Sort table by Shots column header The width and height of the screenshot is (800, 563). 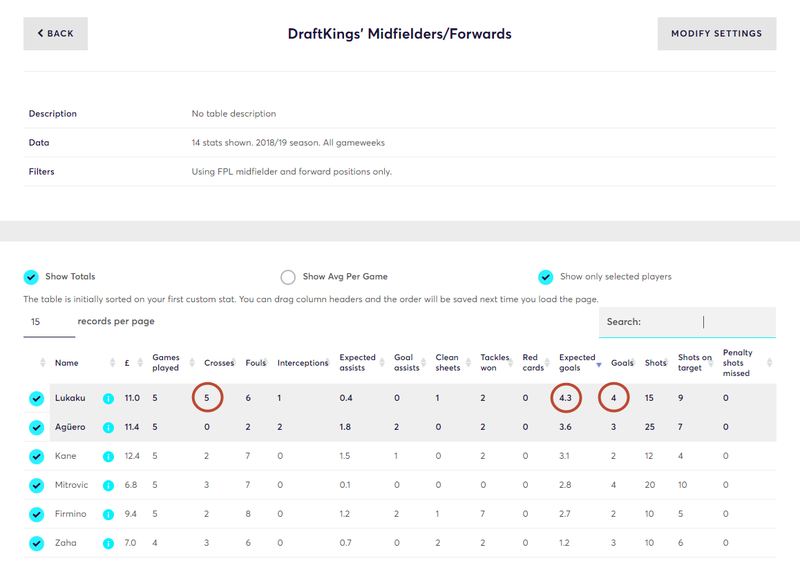click(655, 363)
